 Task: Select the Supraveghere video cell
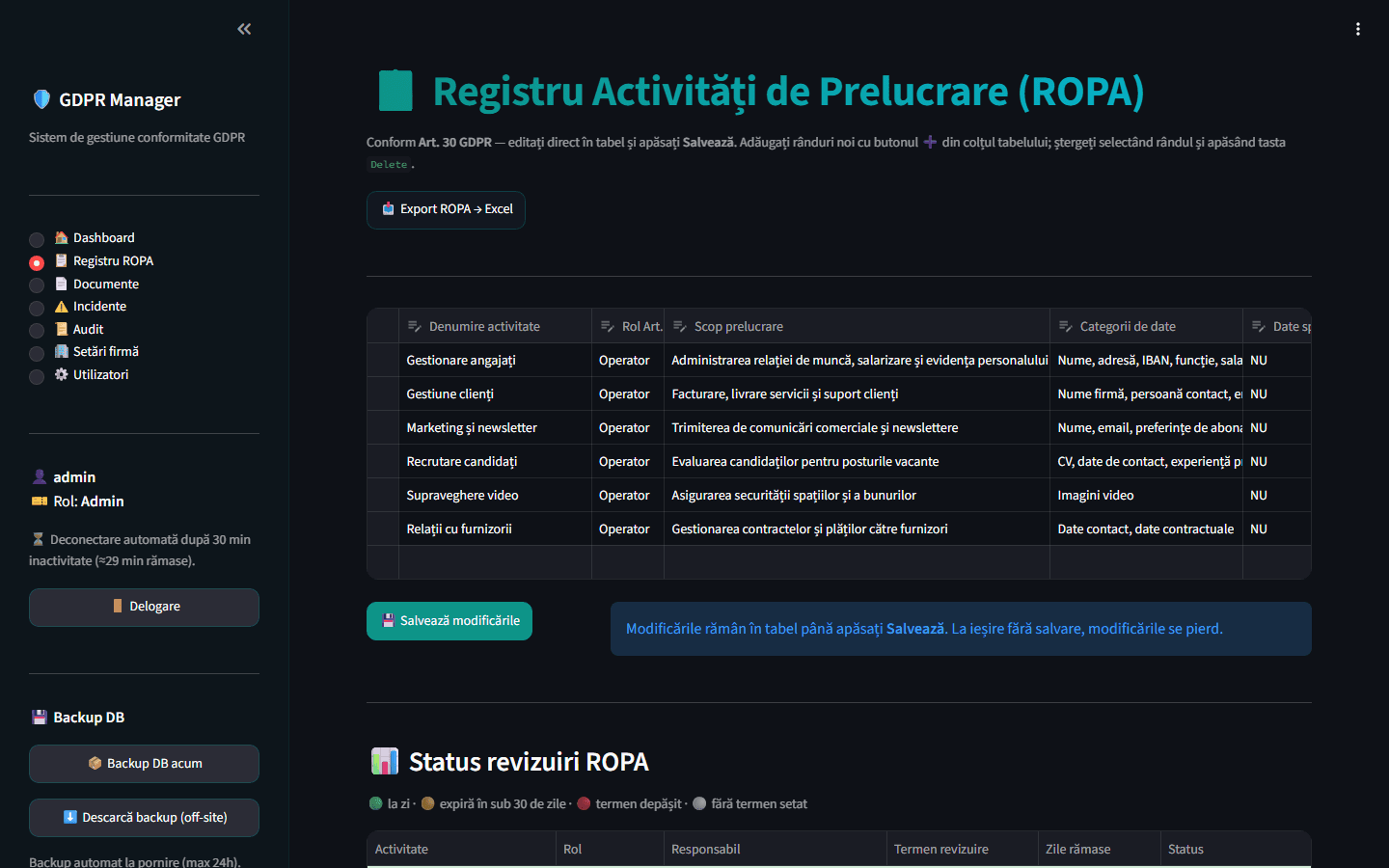coord(495,495)
